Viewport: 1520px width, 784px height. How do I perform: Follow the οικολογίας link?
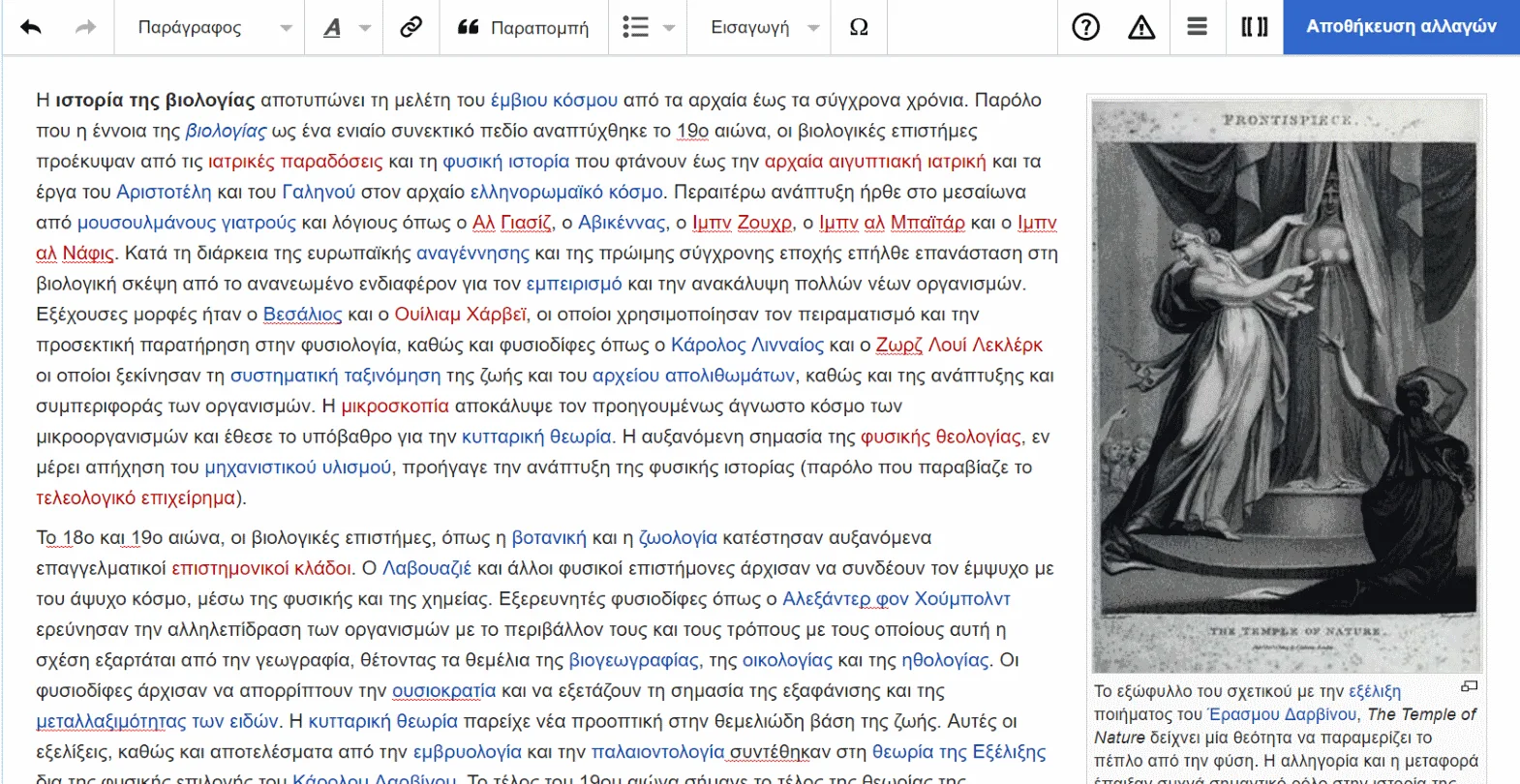pyautogui.click(x=787, y=660)
